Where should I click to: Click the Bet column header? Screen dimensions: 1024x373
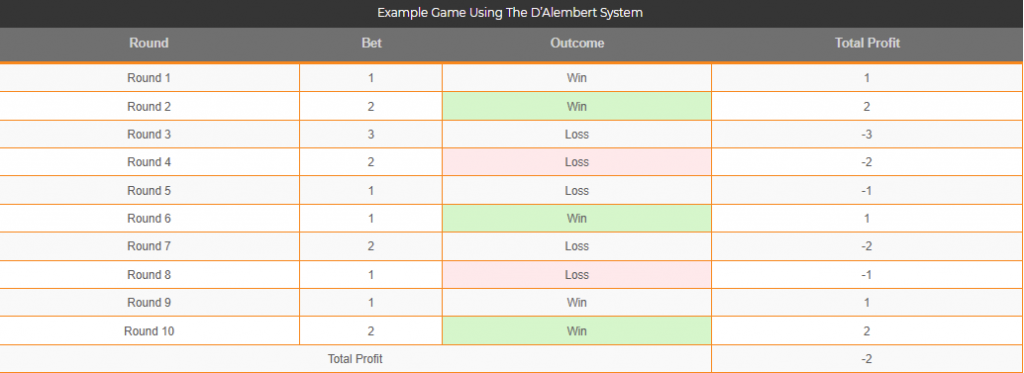371,43
